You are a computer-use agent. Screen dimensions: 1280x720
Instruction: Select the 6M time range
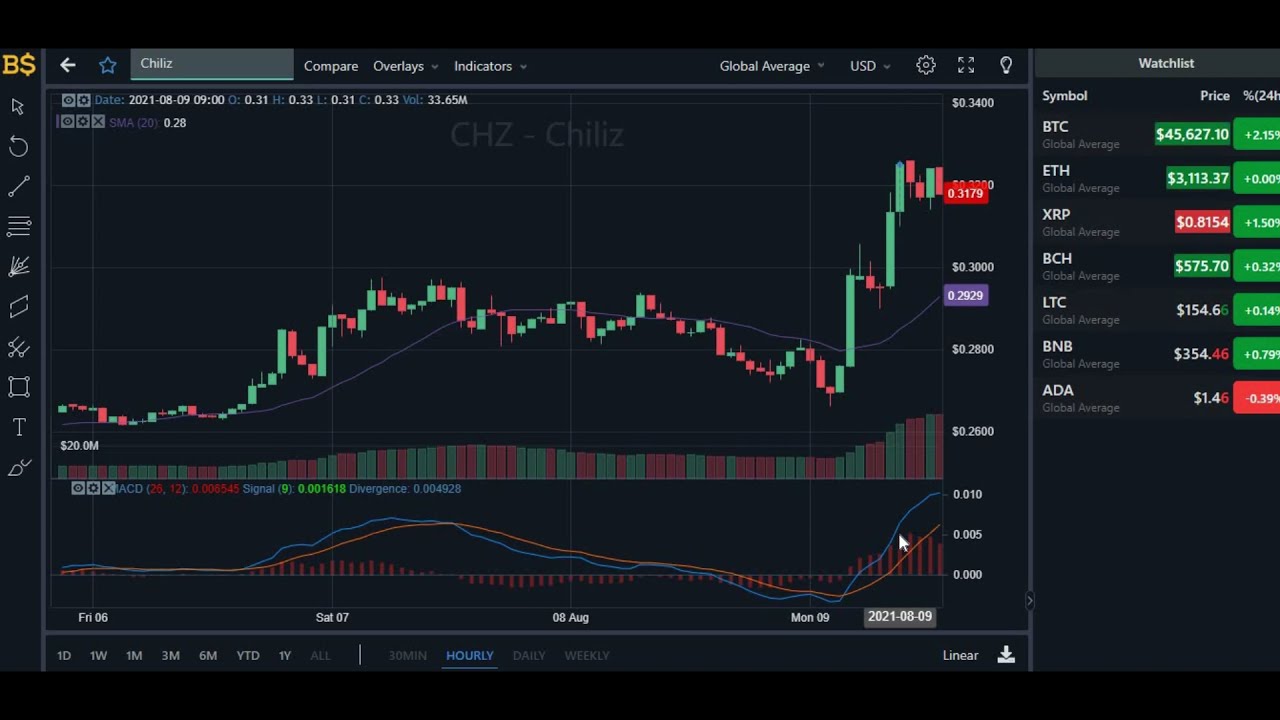click(208, 655)
